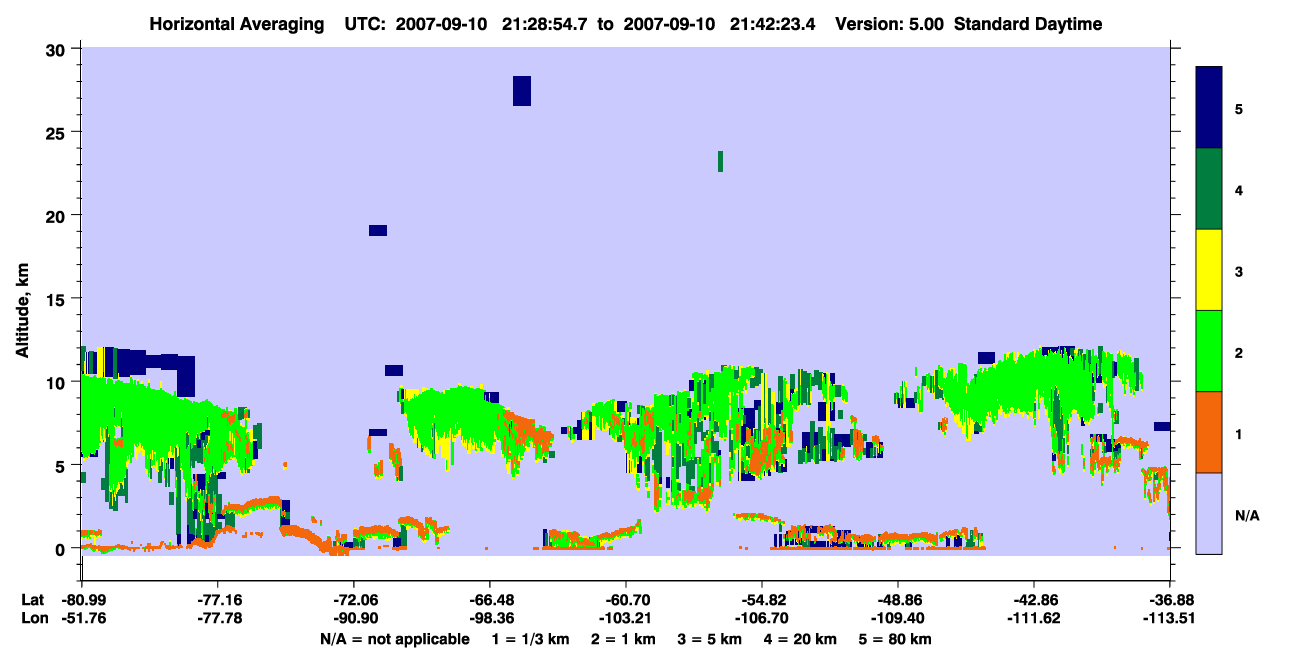Click the bright green colorbar segment labeled 2
Image resolution: width=1300 pixels, height=667 pixels.
[x=1209, y=351]
